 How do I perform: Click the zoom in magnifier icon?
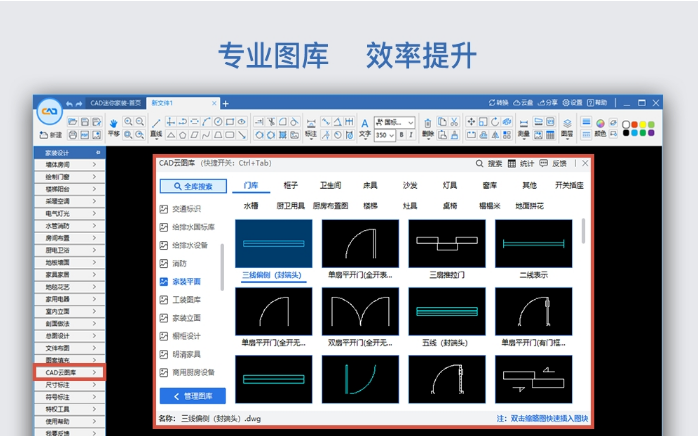point(128,121)
